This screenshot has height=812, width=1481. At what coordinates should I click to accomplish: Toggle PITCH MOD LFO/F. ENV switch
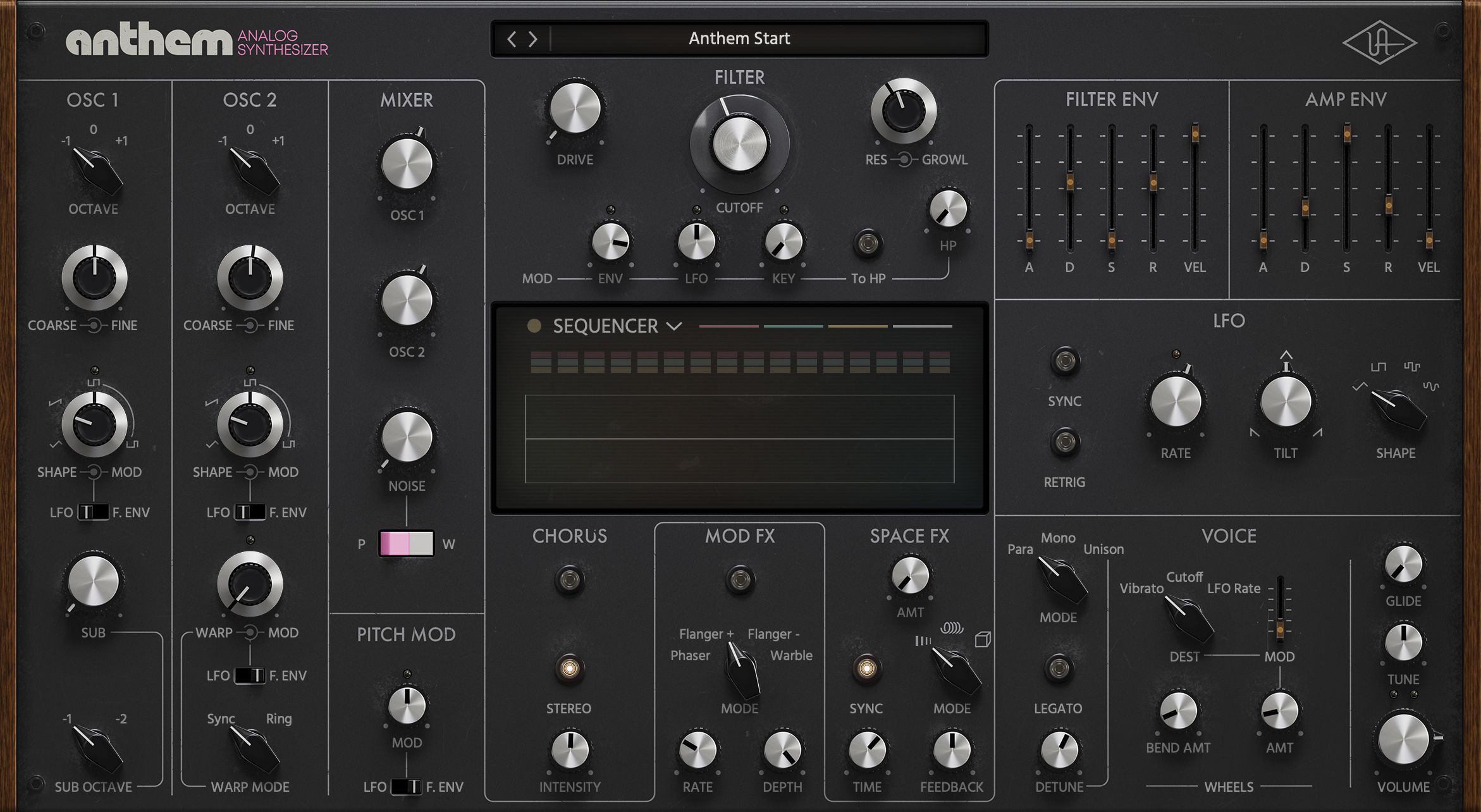[407, 787]
